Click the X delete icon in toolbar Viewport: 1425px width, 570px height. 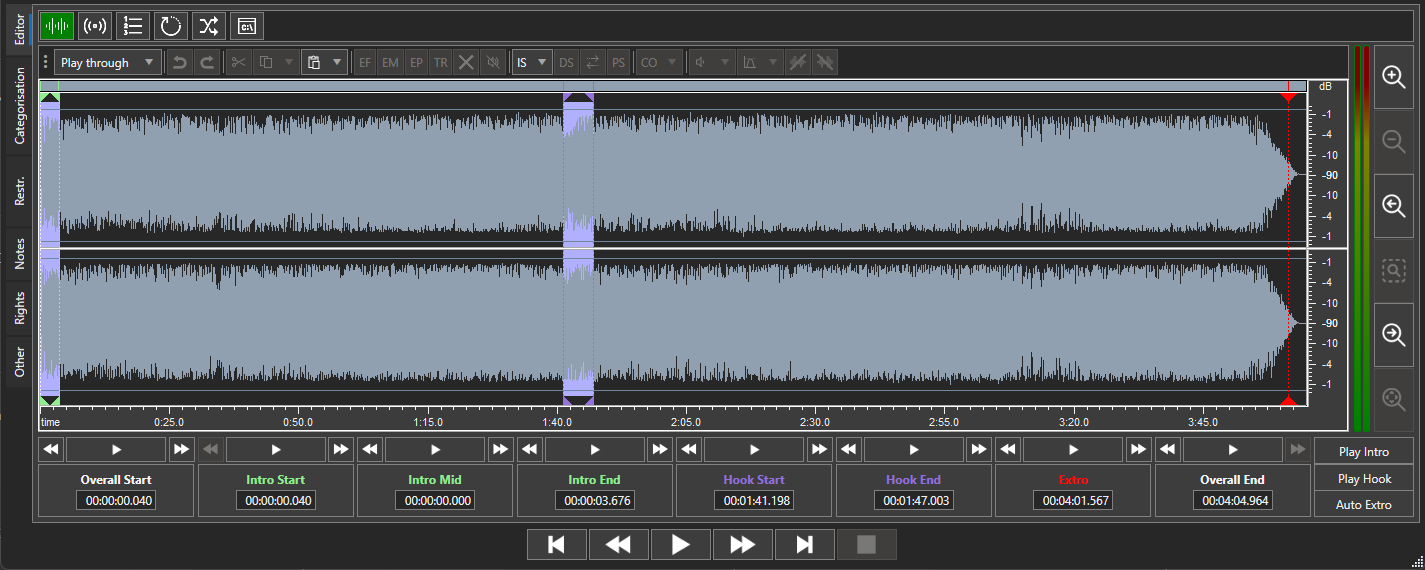click(x=466, y=62)
